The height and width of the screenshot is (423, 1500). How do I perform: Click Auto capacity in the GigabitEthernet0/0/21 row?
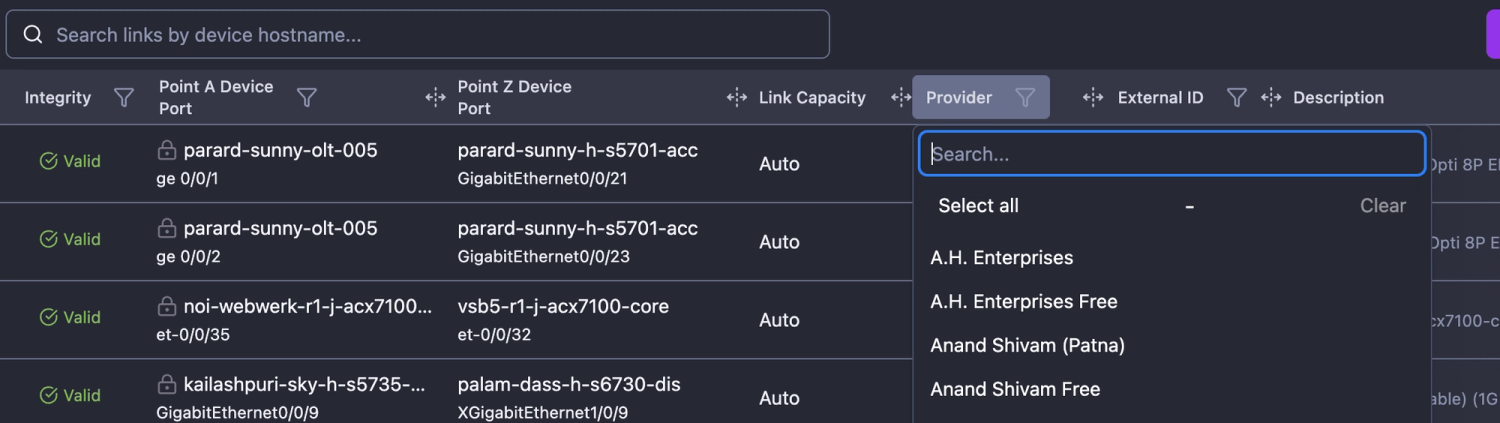(779, 164)
